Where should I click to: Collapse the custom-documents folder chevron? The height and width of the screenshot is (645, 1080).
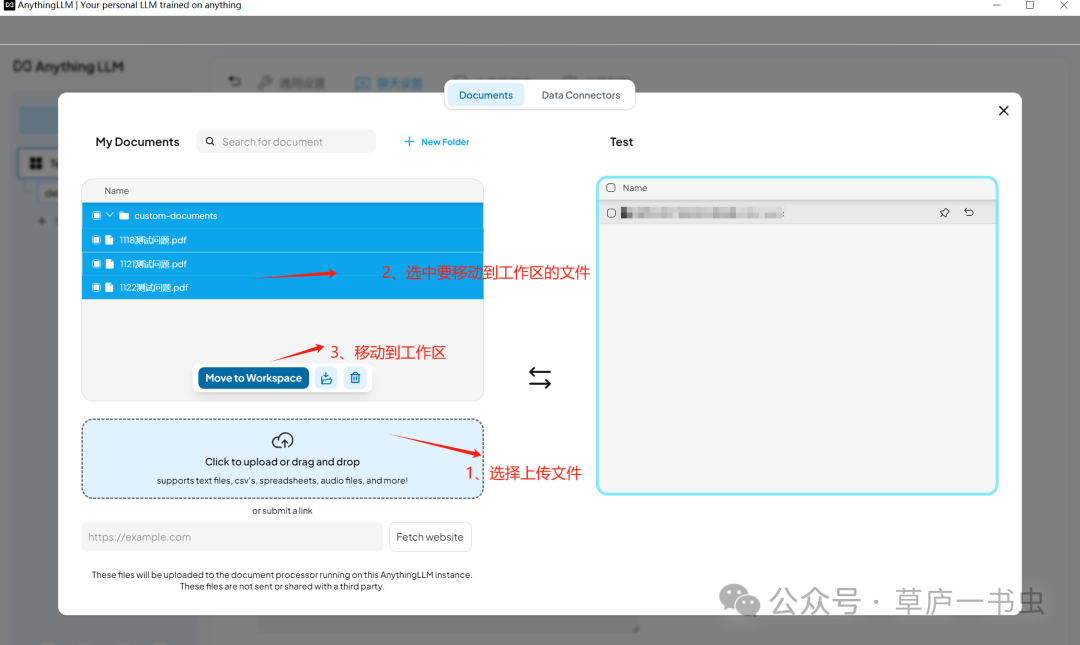[110, 215]
